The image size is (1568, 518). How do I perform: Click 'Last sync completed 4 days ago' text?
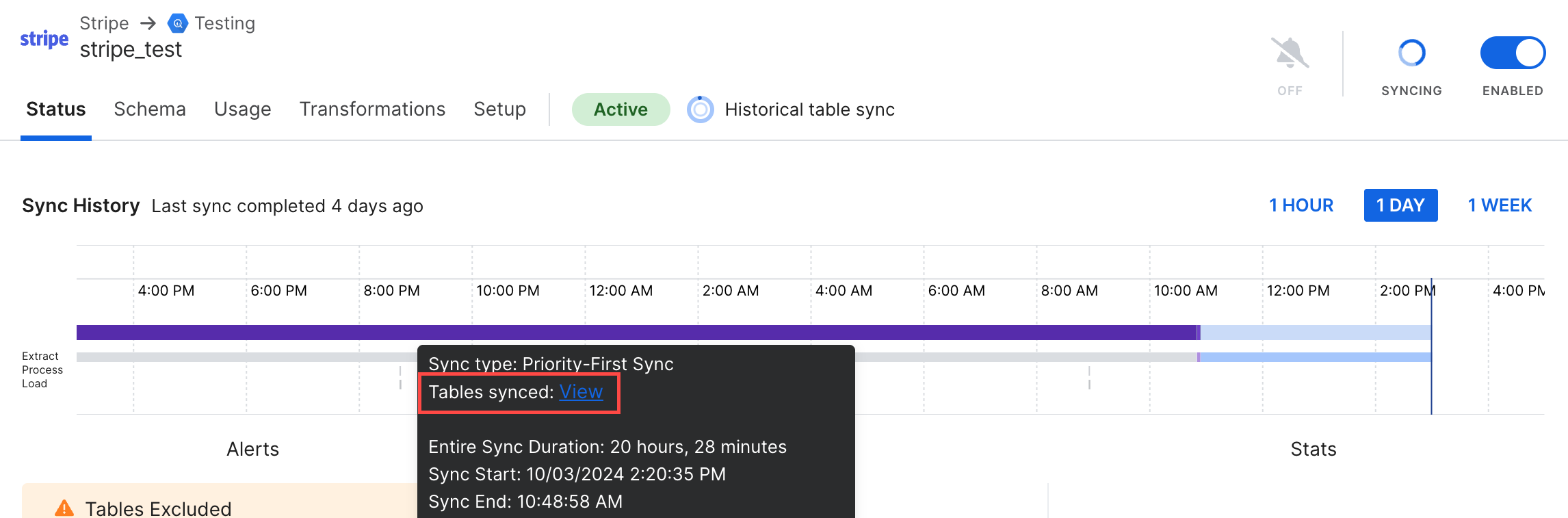[287, 206]
